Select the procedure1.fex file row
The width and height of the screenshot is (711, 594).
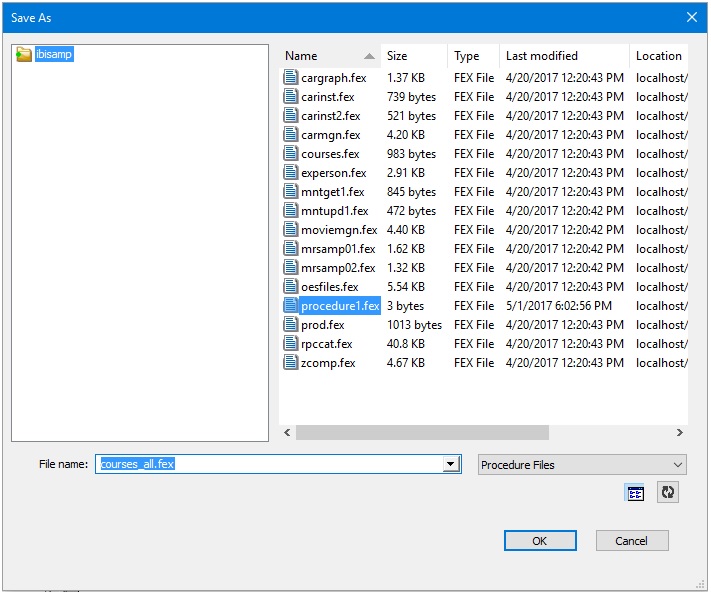(340, 306)
